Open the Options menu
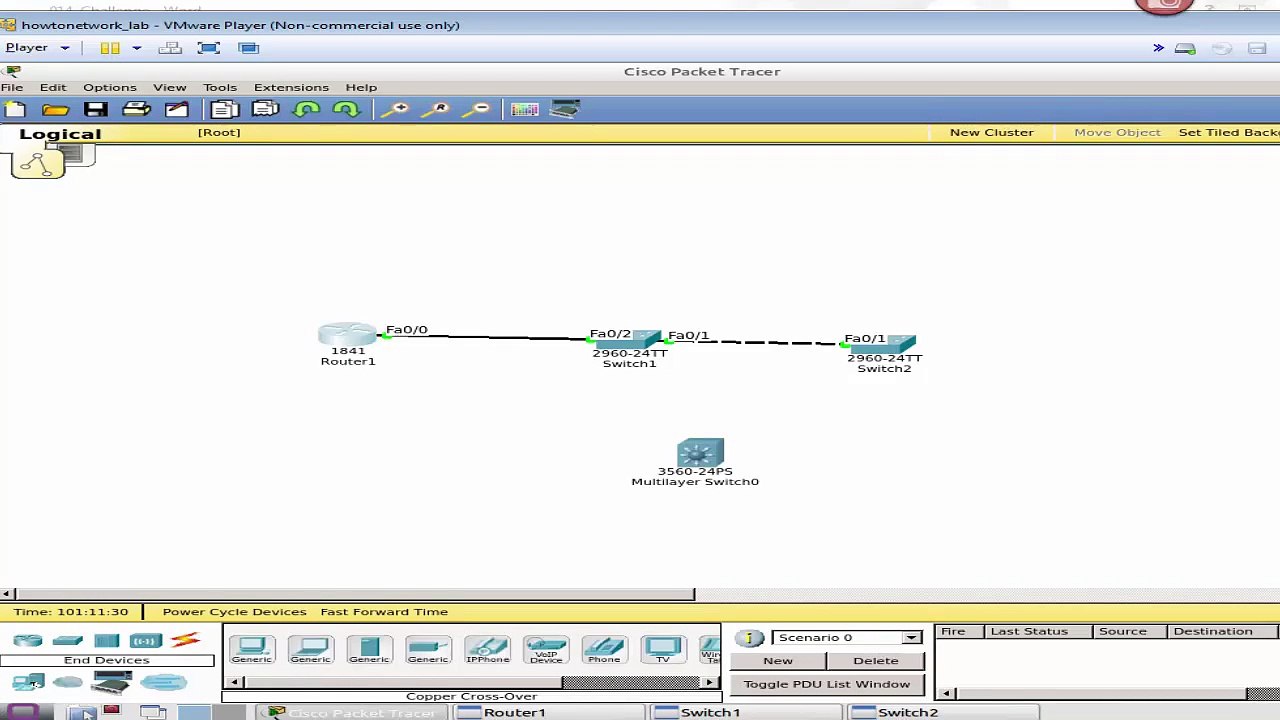1280x720 pixels. point(110,87)
